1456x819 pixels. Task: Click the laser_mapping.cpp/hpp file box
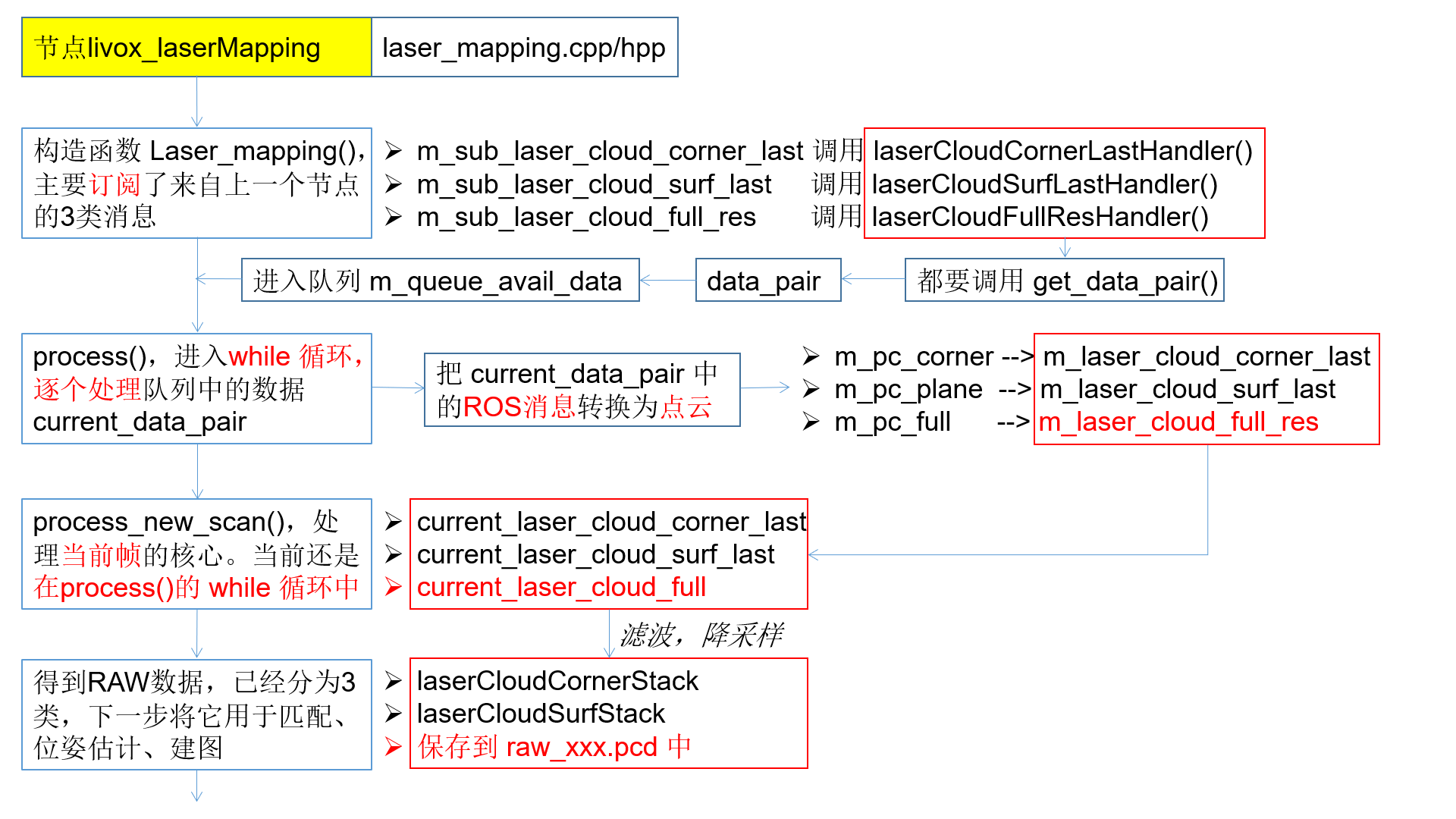coord(524,48)
